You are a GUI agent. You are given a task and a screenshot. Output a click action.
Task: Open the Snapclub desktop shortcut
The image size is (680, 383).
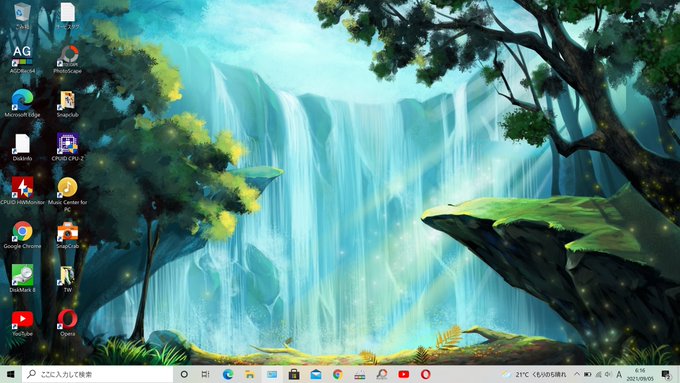point(67,103)
